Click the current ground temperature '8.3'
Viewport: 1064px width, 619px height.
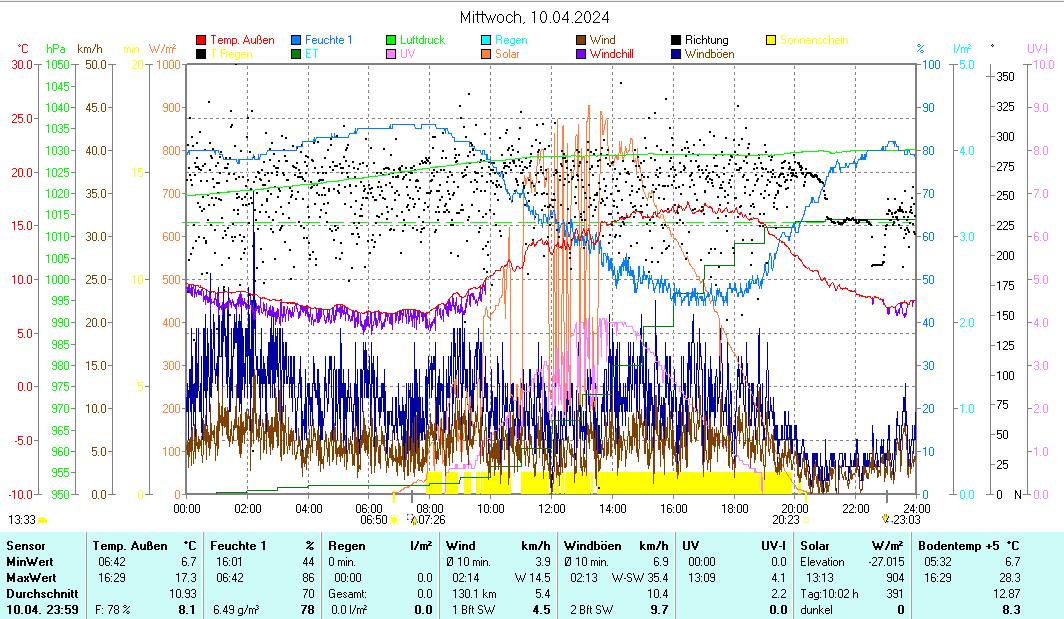tap(1012, 609)
